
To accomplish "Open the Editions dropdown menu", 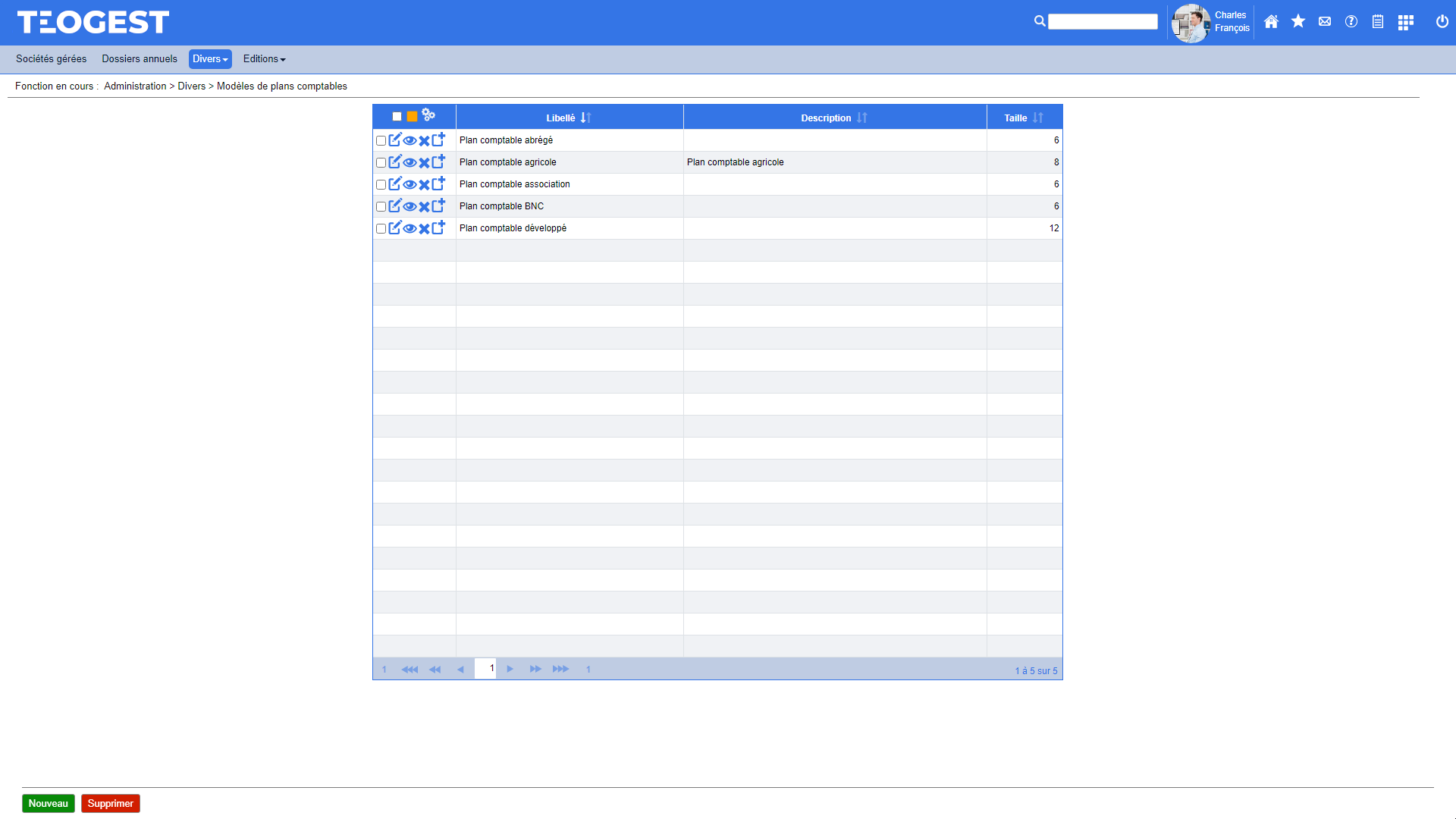I will coord(264,59).
